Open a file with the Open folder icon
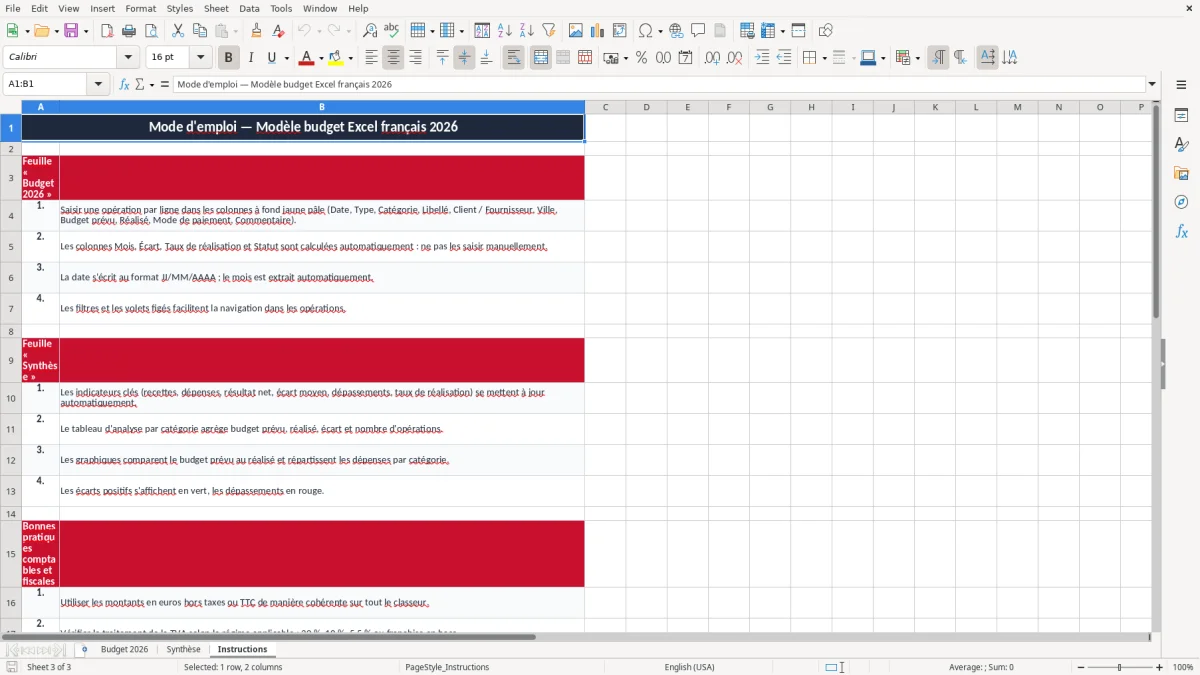The width and height of the screenshot is (1200, 675). tap(41, 31)
